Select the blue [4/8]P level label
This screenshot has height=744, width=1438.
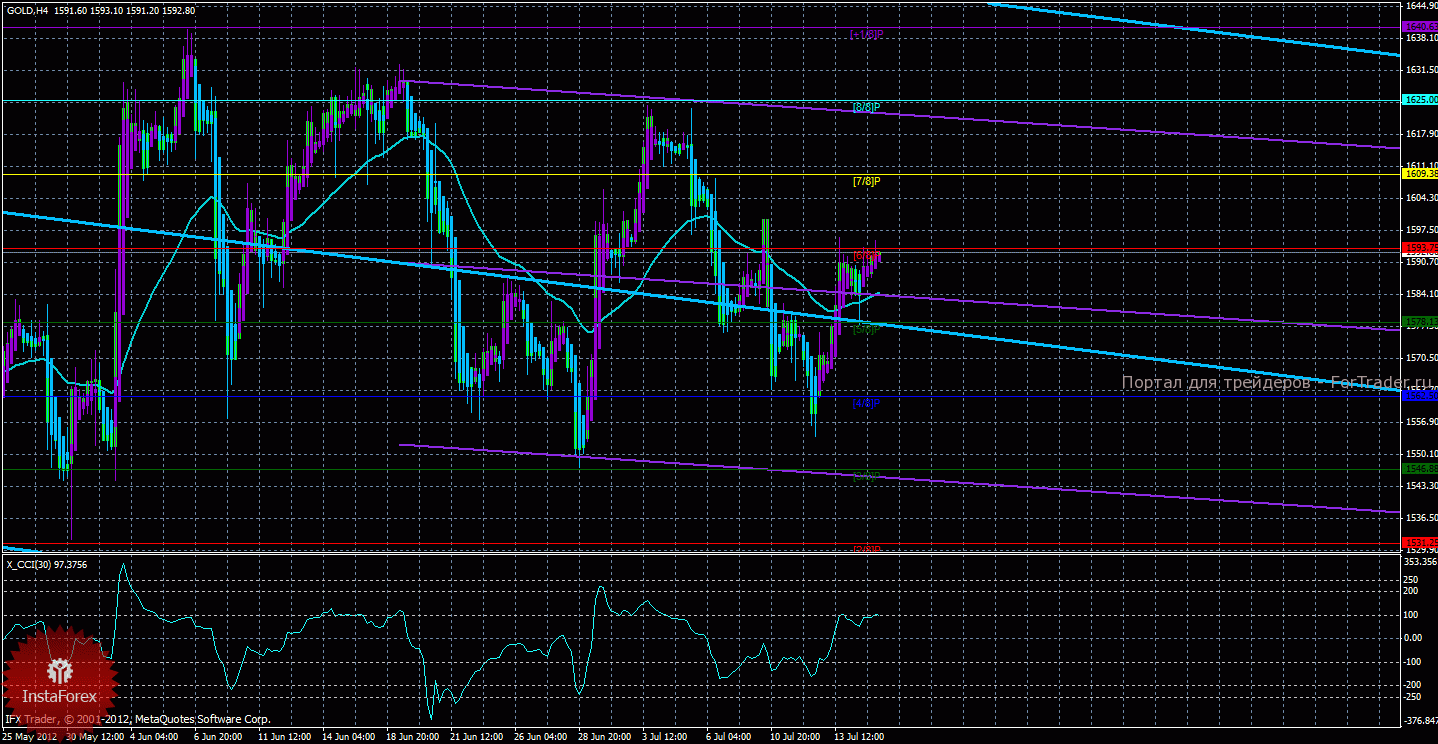point(866,404)
